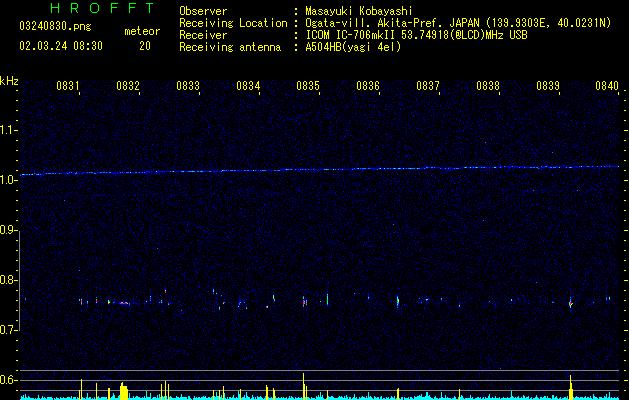Click the Receiving antenna label
This screenshot has width=629, height=400.
tap(230, 47)
